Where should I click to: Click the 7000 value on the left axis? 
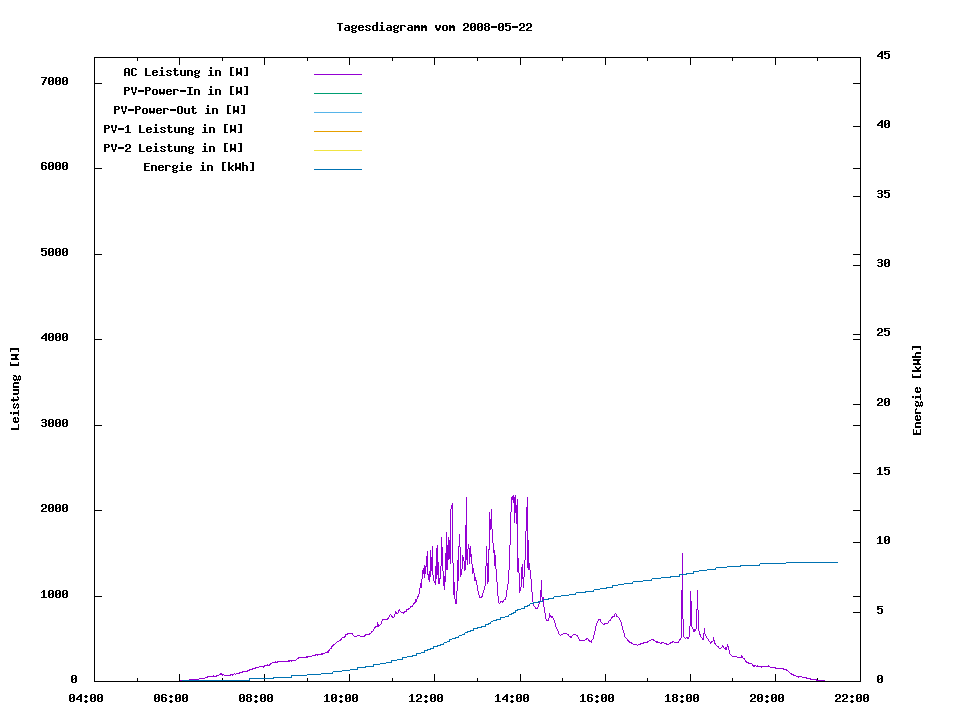point(54,82)
